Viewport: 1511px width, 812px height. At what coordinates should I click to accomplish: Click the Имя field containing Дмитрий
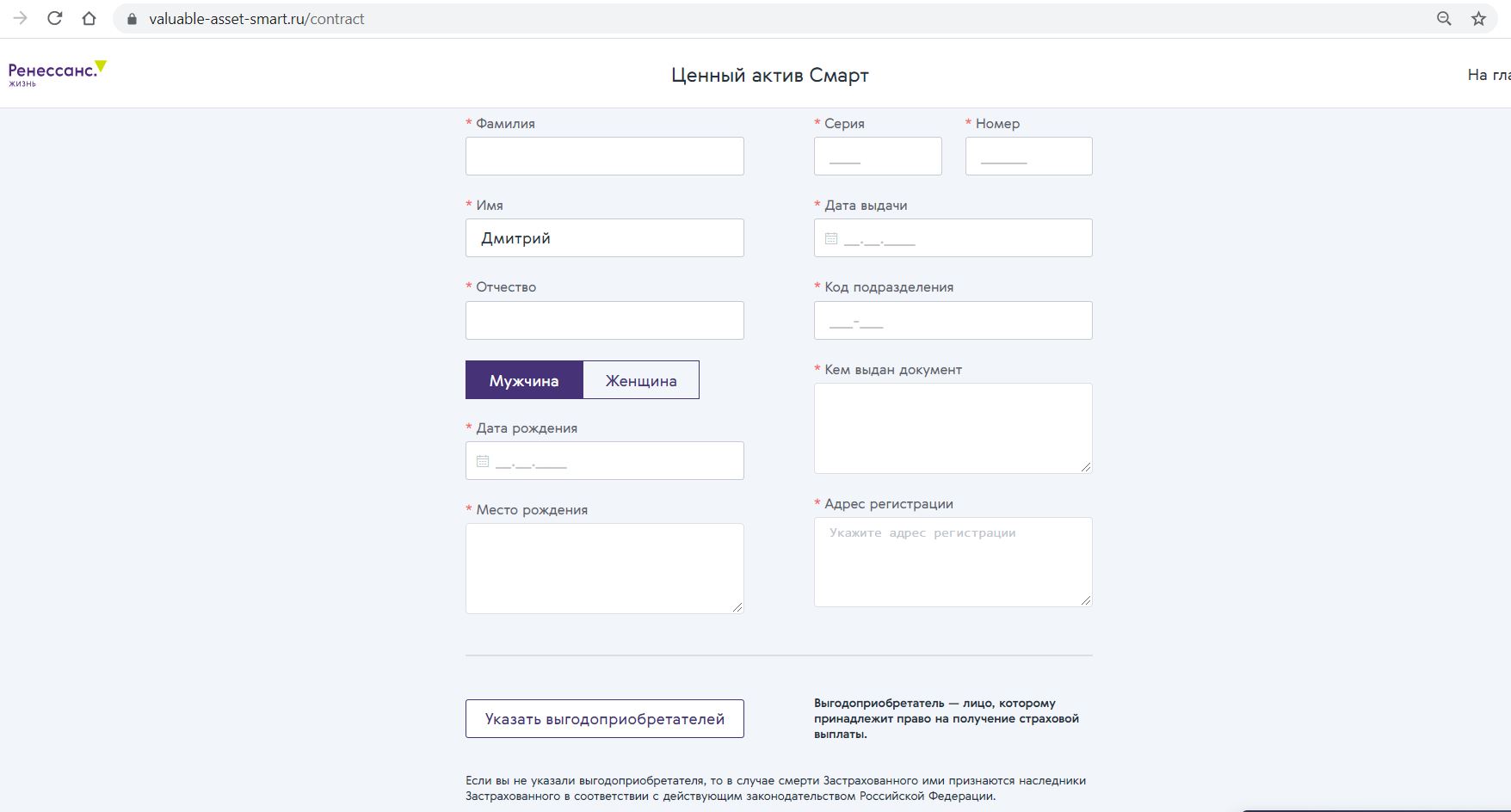[x=605, y=238]
